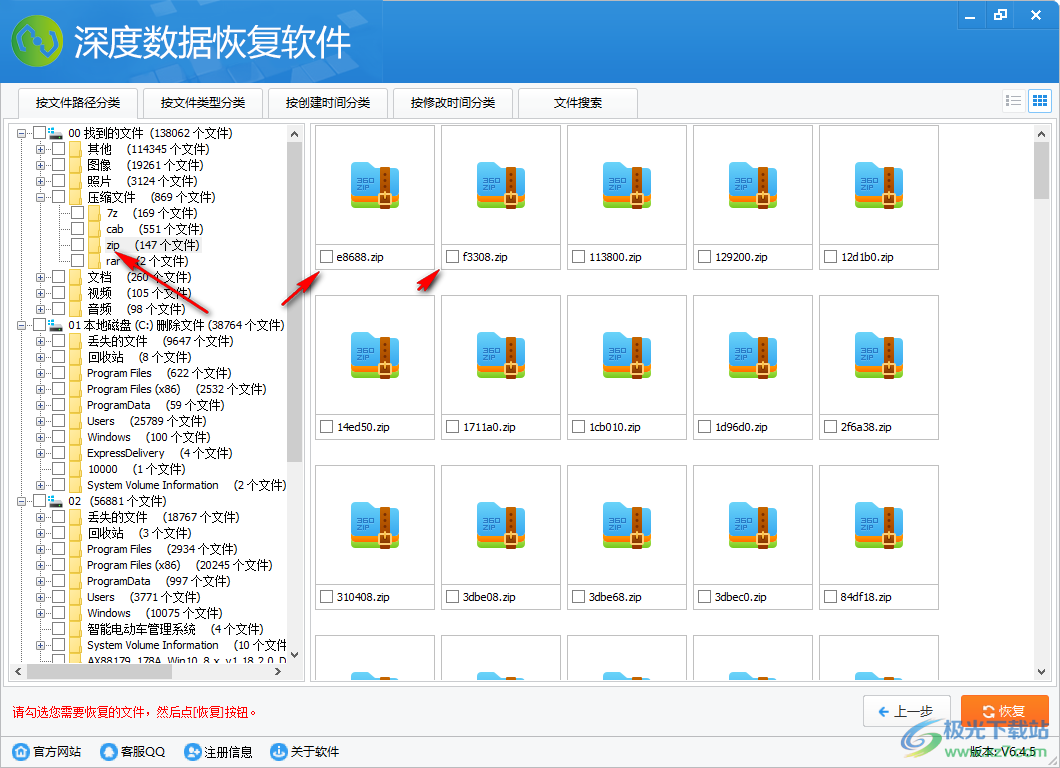Switch to 按修改时间分类 tab
Image resolution: width=1060 pixels, height=768 pixels.
[x=453, y=103]
